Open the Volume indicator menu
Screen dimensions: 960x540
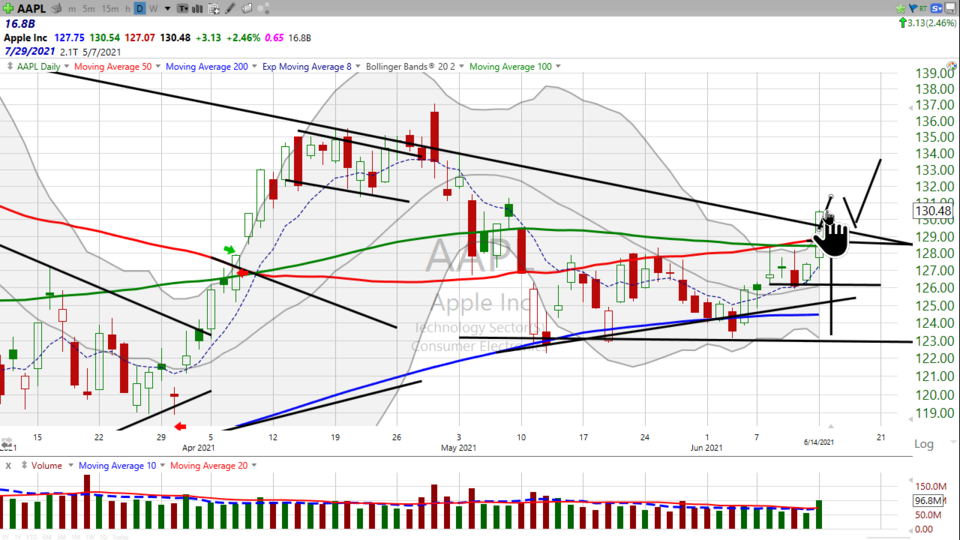(x=46, y=465)
